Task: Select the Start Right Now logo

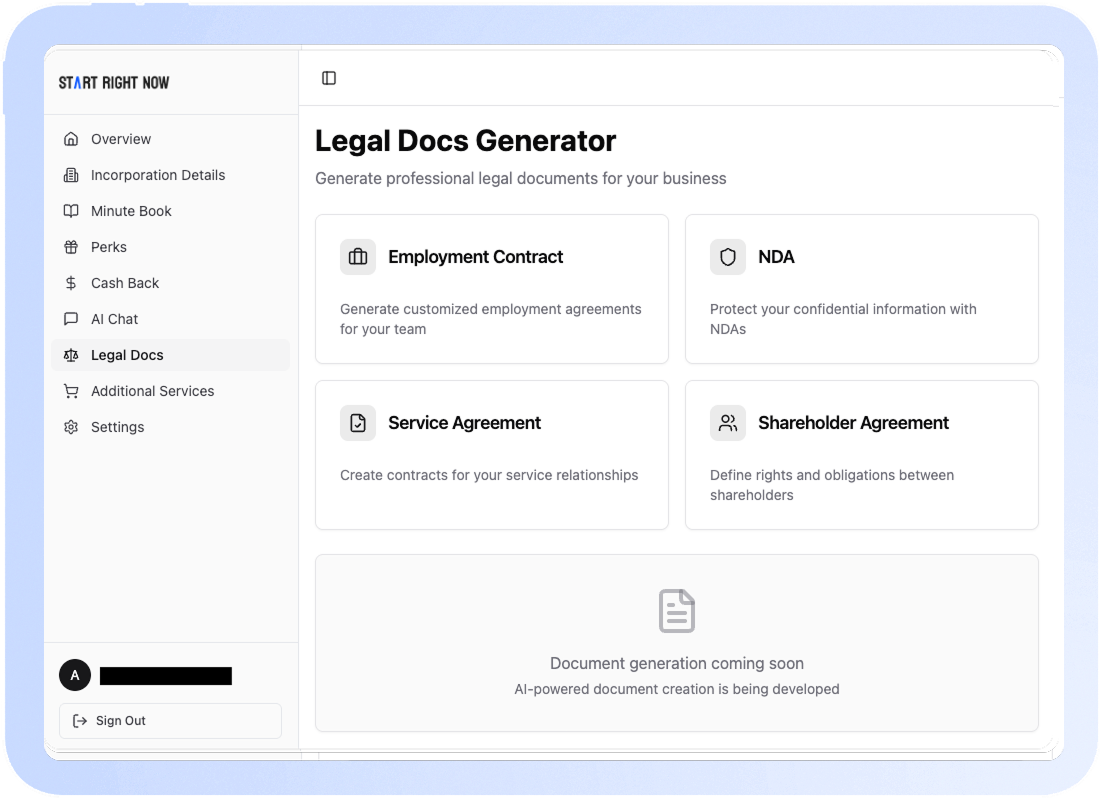Action: point(113,82)
